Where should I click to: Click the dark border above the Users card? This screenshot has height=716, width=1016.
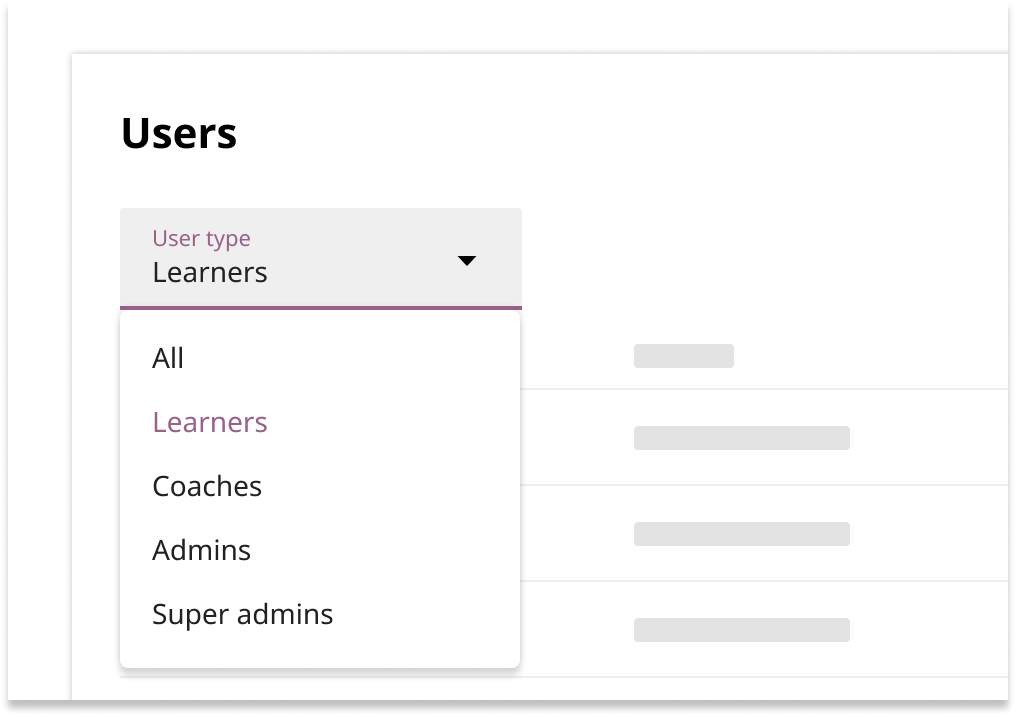click(500, 25)
